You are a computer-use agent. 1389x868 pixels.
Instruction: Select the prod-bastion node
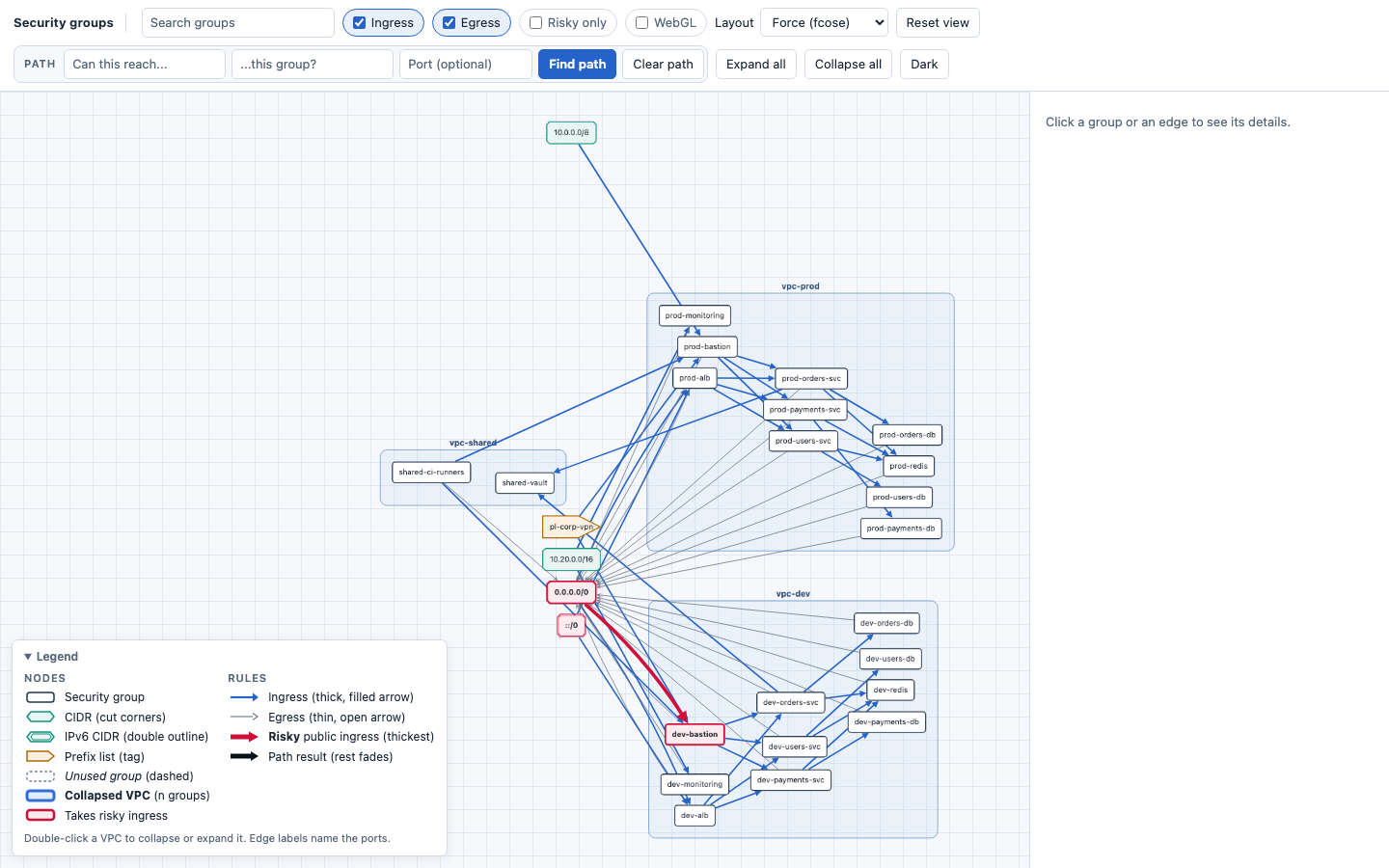point(707,346)
